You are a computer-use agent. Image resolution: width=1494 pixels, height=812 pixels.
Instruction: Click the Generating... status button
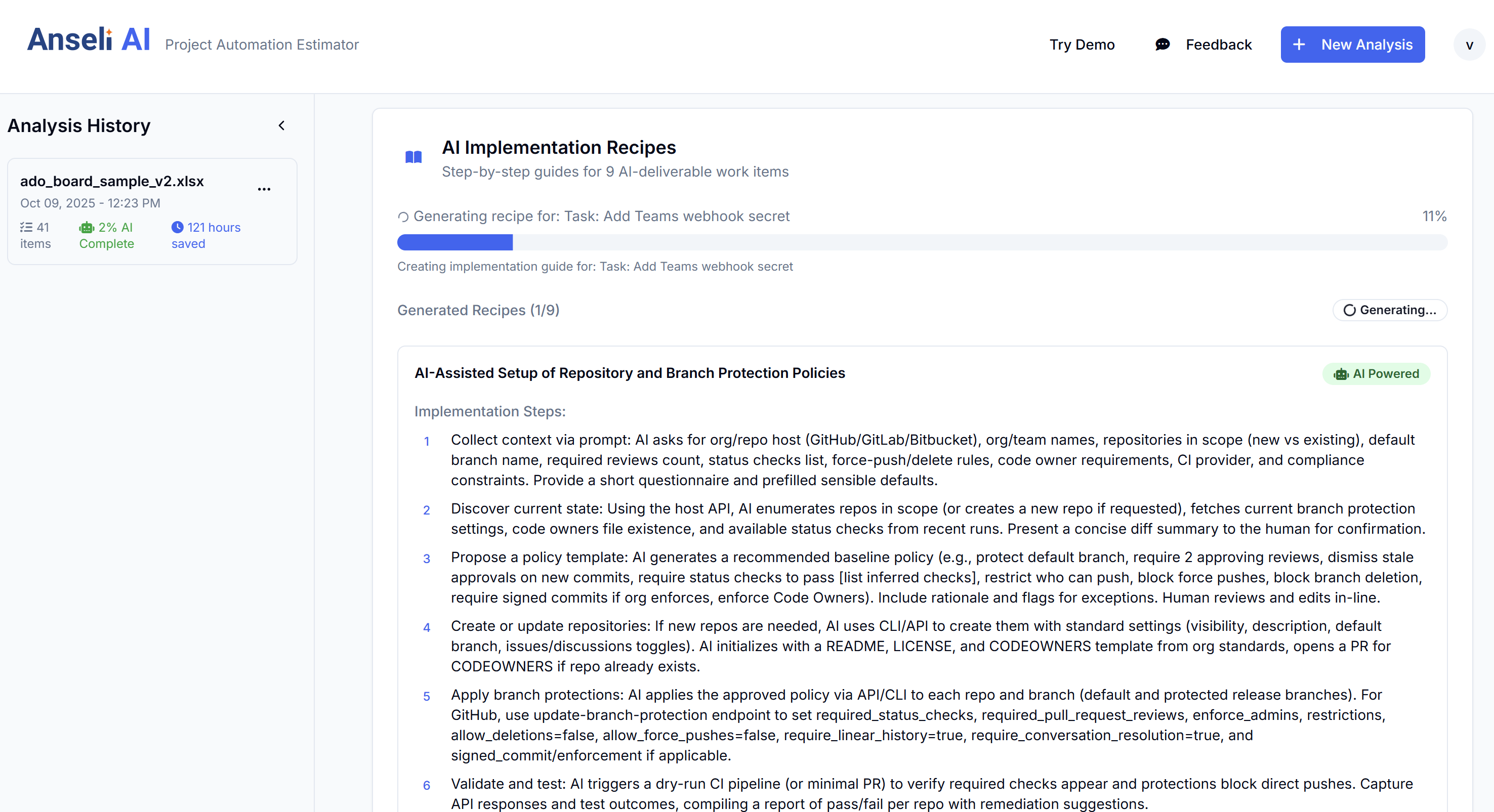pos(1389,310)
